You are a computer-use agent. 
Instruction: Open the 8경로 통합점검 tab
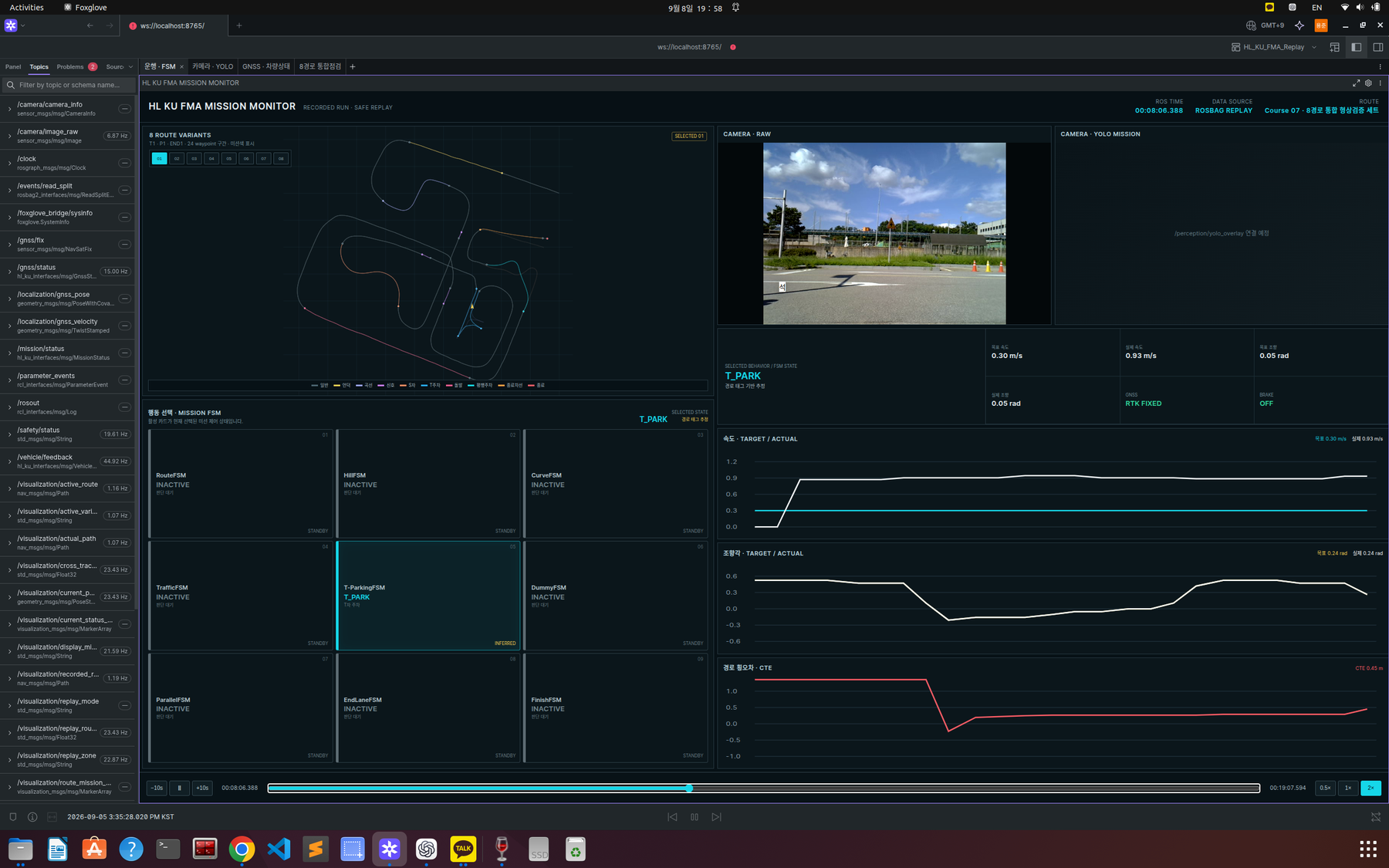320,66
